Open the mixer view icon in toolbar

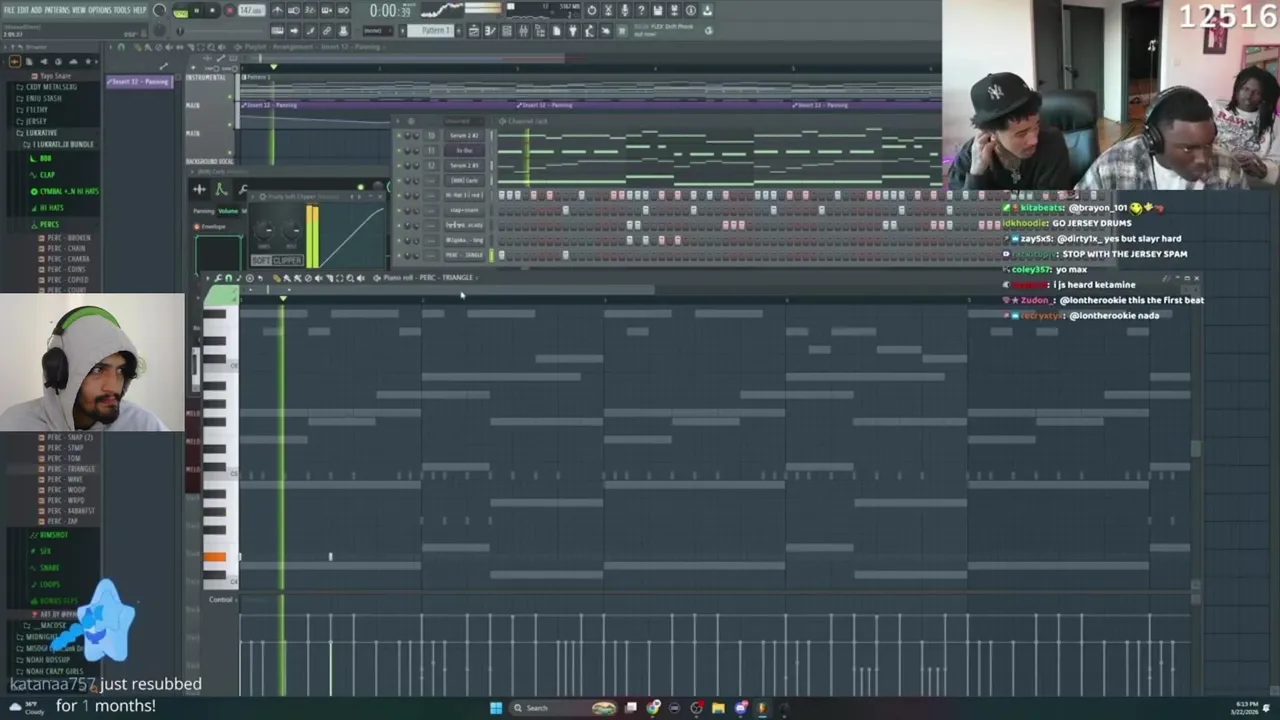pyautogui.click(x=524, y=31)
